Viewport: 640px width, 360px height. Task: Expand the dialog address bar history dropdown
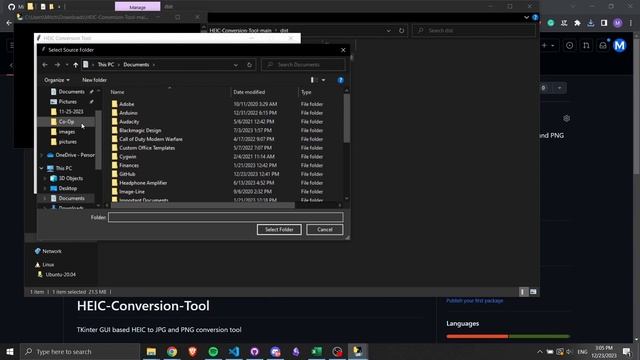pyautogui.click(x=236, y=65)
